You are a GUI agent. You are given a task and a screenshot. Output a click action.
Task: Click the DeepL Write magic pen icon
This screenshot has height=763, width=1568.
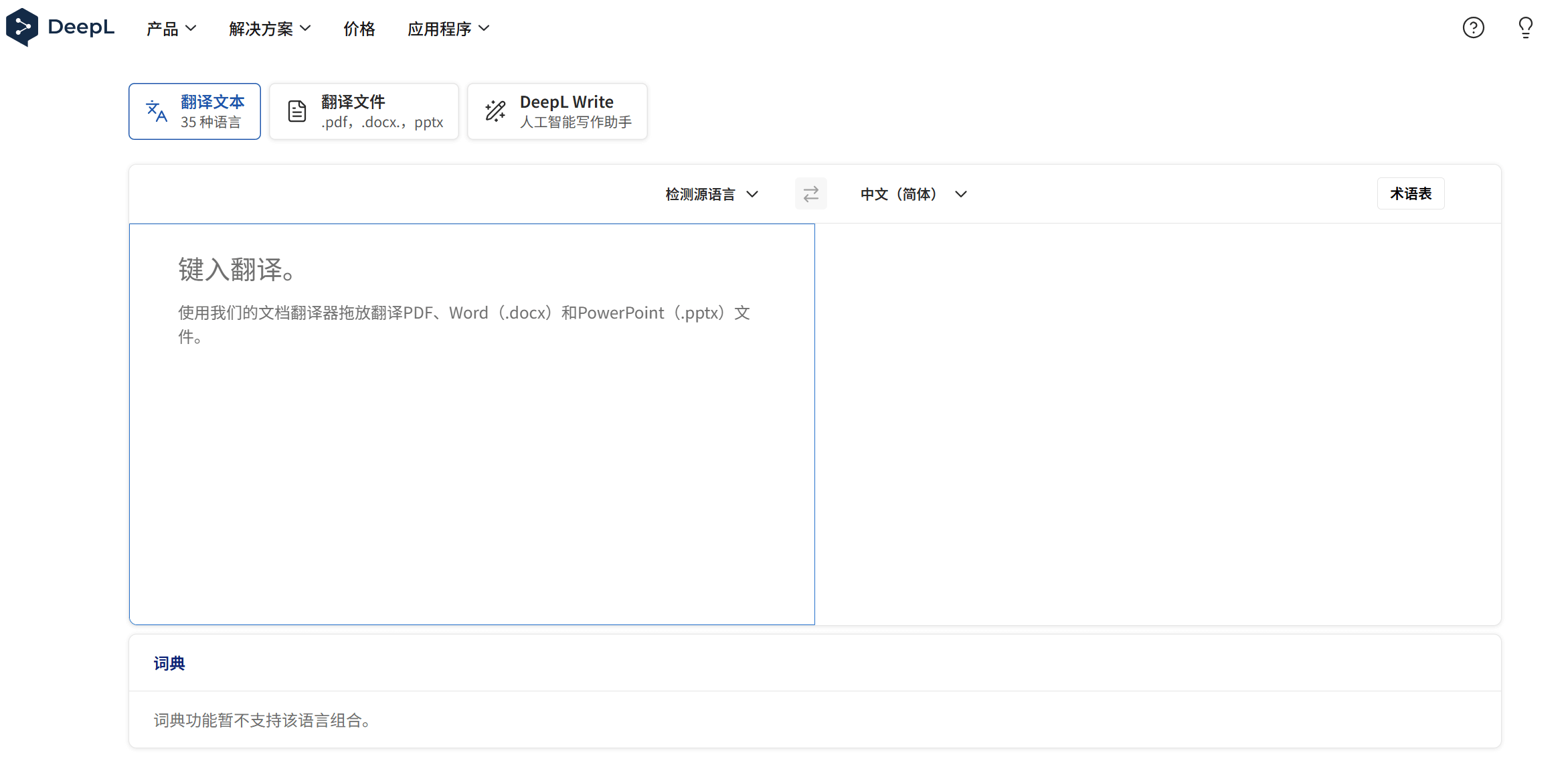(495, 111)
